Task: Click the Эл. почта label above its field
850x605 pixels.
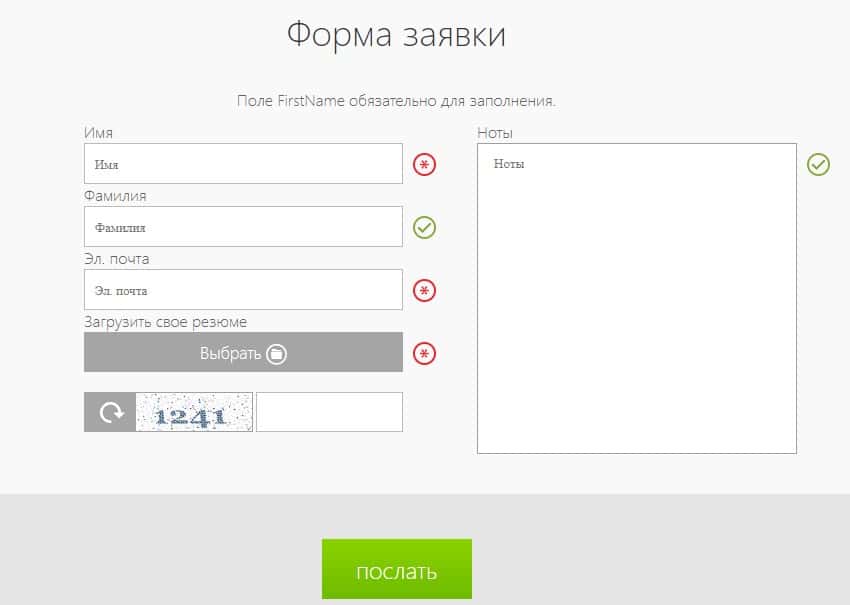Action: click(117, 259)
